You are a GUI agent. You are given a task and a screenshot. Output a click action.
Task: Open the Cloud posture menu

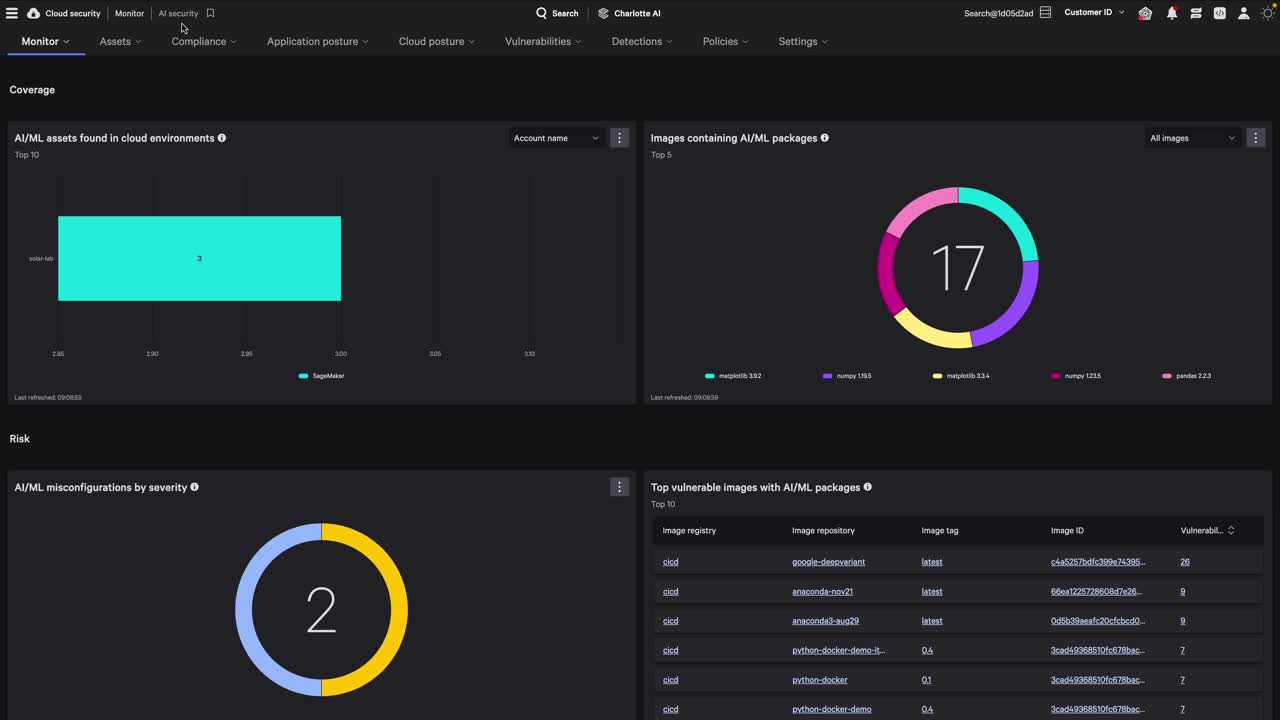pyautogui.click(x=436, y=41)
